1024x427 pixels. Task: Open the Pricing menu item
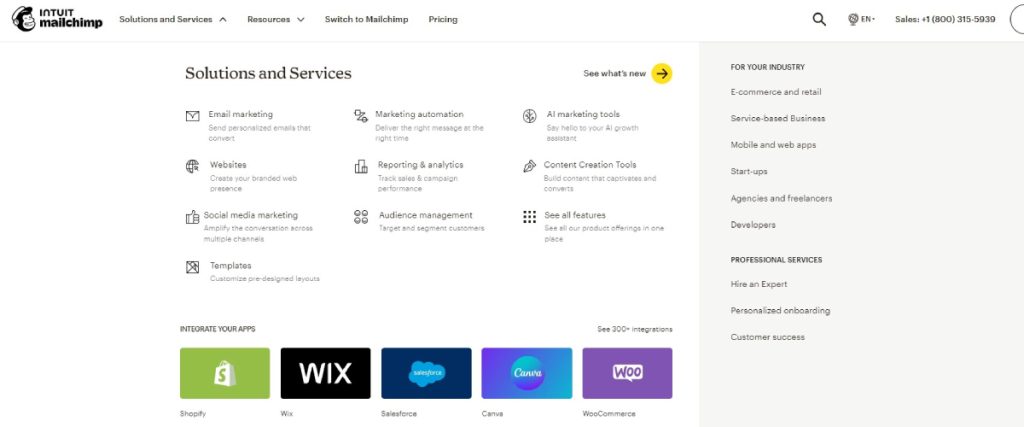[x=443, y=20]
